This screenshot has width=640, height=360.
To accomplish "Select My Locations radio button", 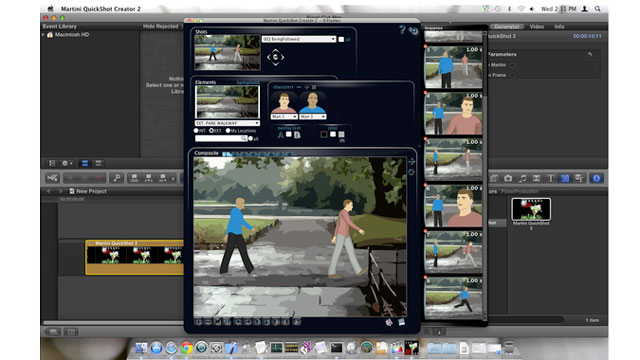I will pos(228,131).
